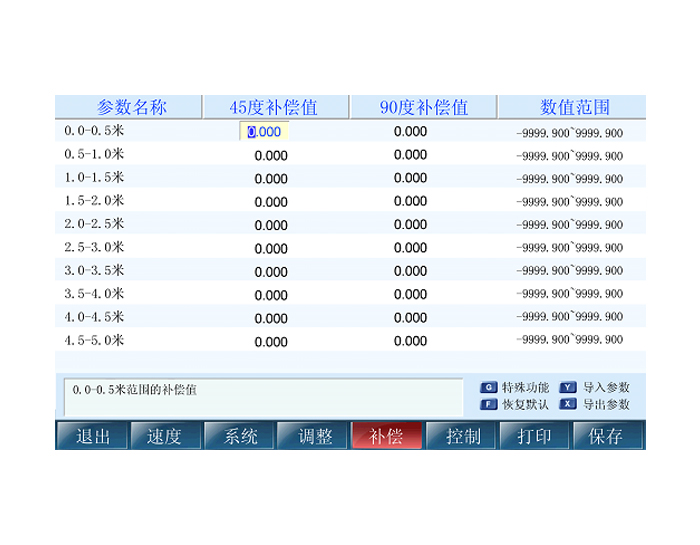Click the G key icon for 特殊功能

(489, 388)
